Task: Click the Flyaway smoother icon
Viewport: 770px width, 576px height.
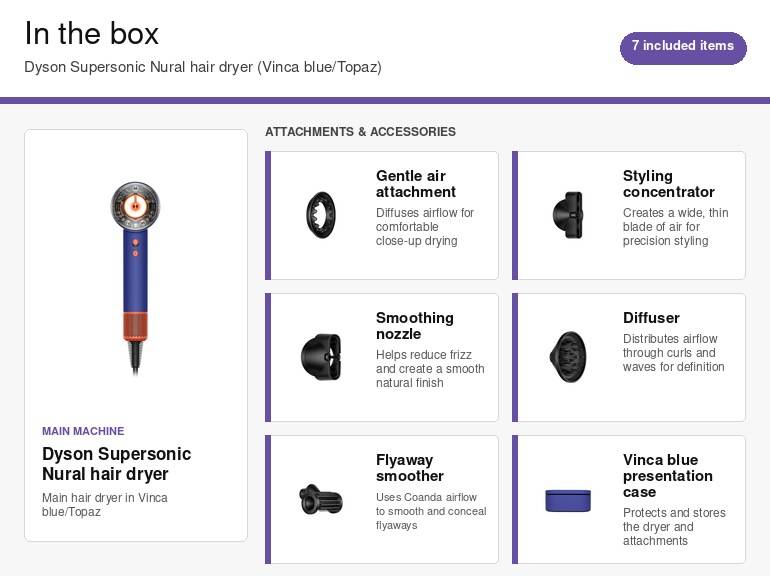Action: 321,499
